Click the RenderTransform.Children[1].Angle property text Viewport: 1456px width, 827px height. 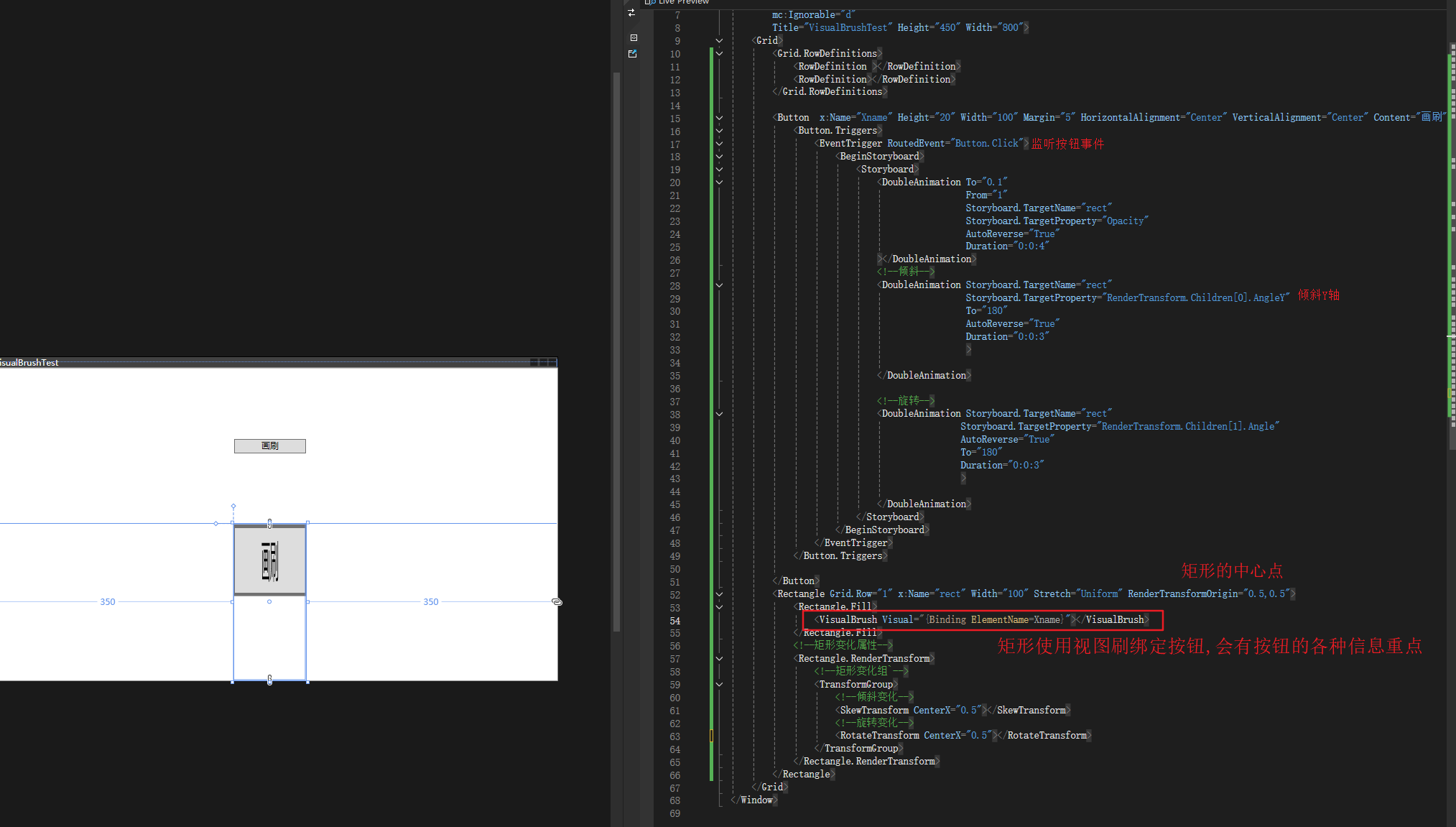1188,426
